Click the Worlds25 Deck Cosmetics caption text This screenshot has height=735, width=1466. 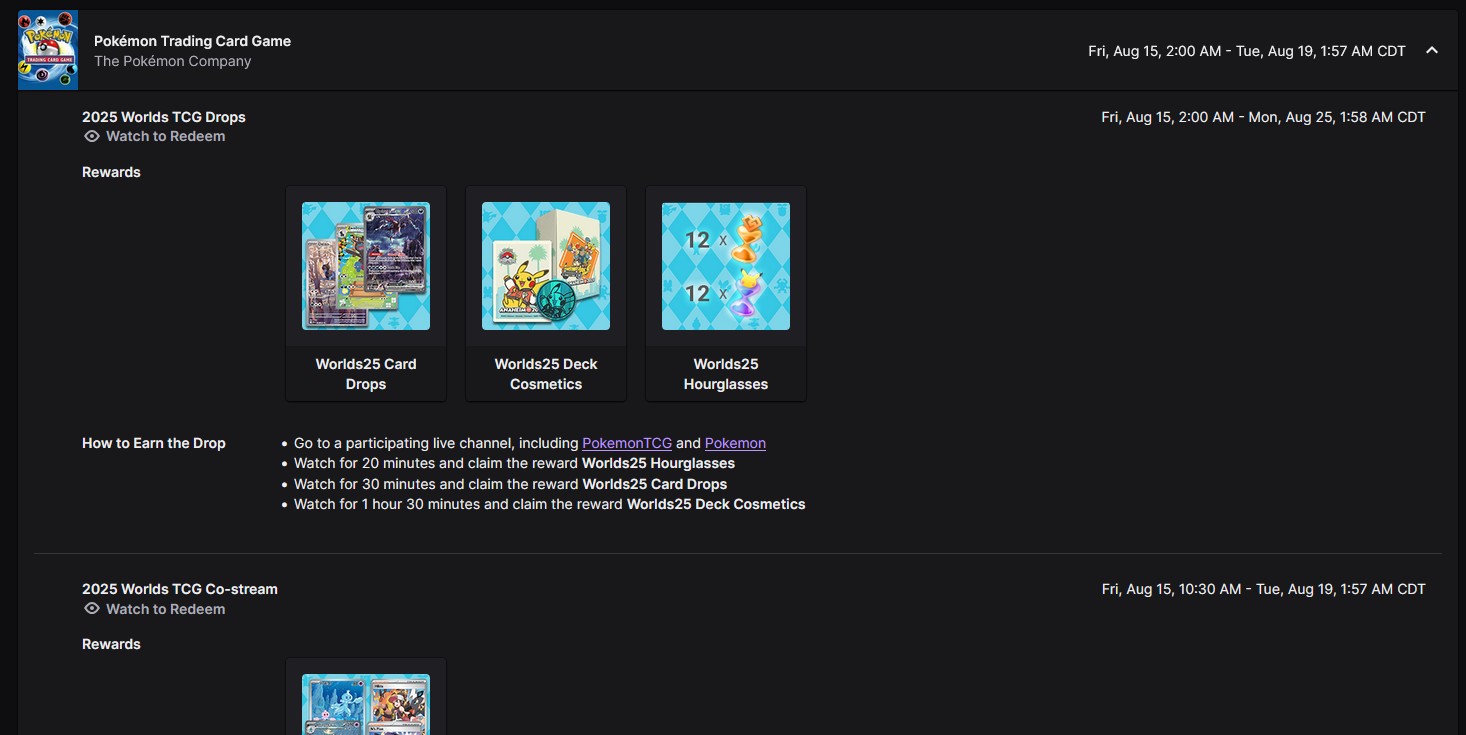pyautogui.click(x=546, y=374)
